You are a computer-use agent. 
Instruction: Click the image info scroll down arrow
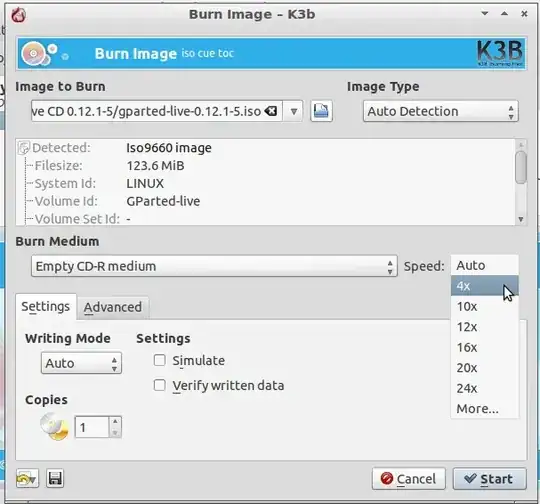coord(521,219)
